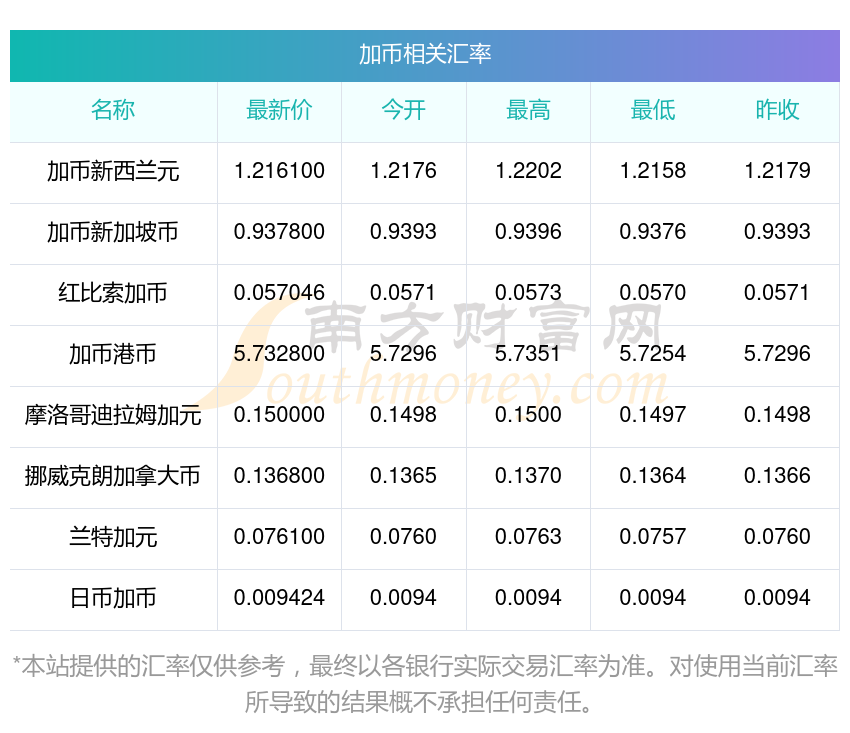The width and height of the screenshot is (850, 733).
Task: Click latest price 0.076100
Action: [x=279, y=537]
